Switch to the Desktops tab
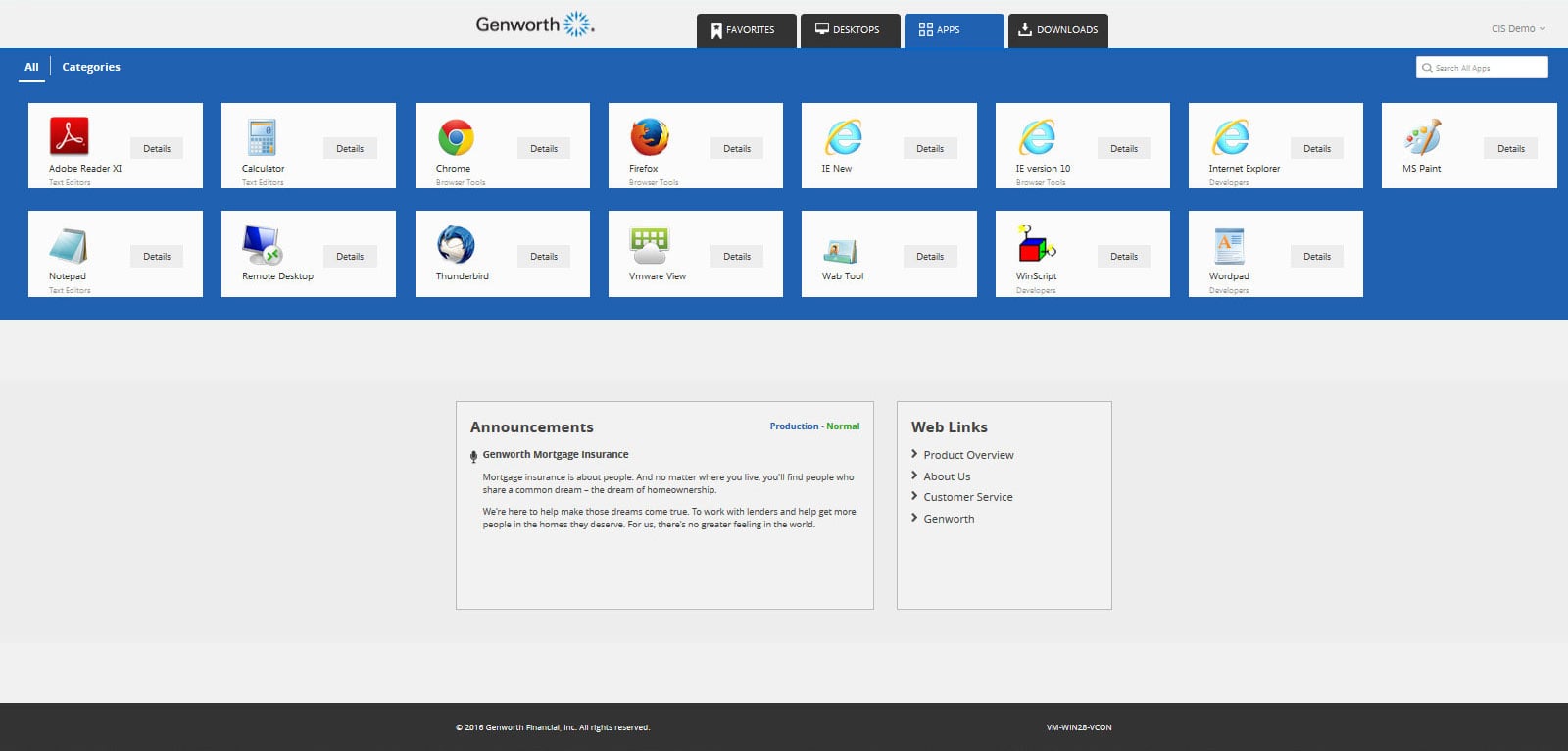 pos(850,30)
